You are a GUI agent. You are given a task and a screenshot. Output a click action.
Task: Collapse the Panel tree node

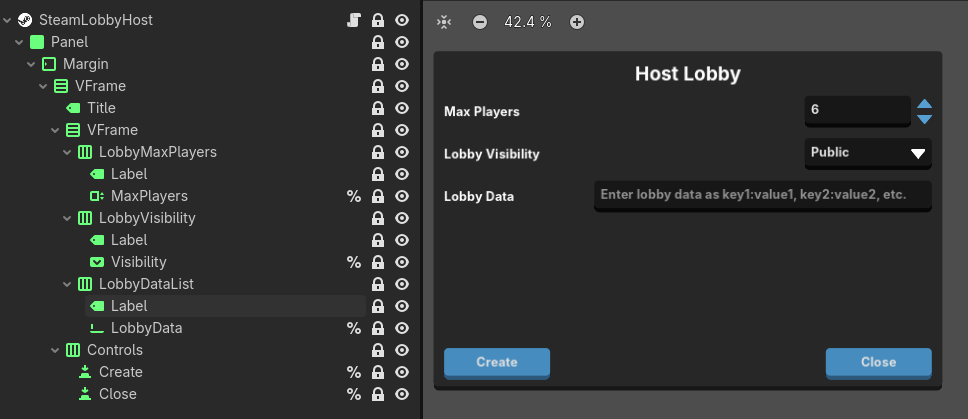tap(19, 42)
